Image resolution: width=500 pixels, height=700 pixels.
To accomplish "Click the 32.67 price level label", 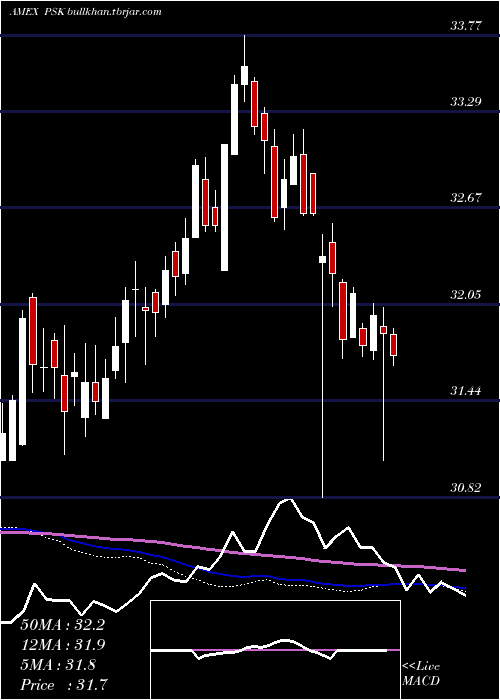I will pyautogui.click(x=466, y=198).
